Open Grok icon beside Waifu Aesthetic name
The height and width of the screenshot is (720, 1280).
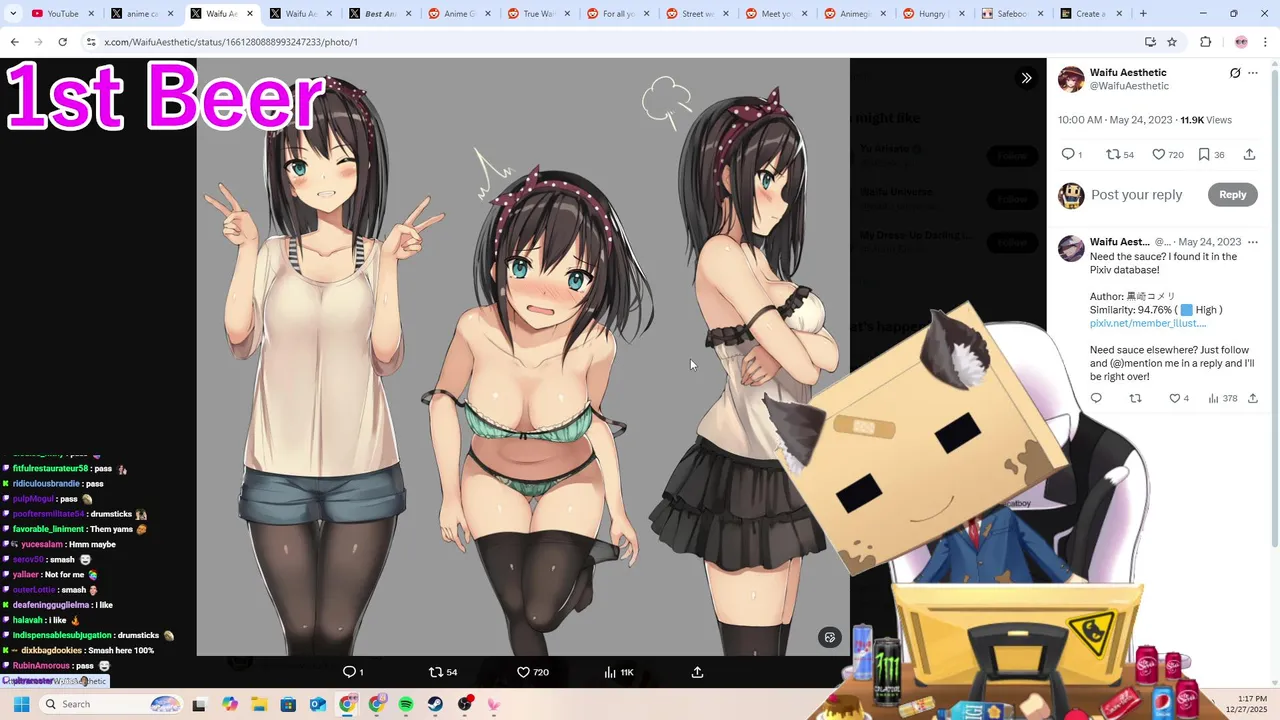tap(1235, 73)
